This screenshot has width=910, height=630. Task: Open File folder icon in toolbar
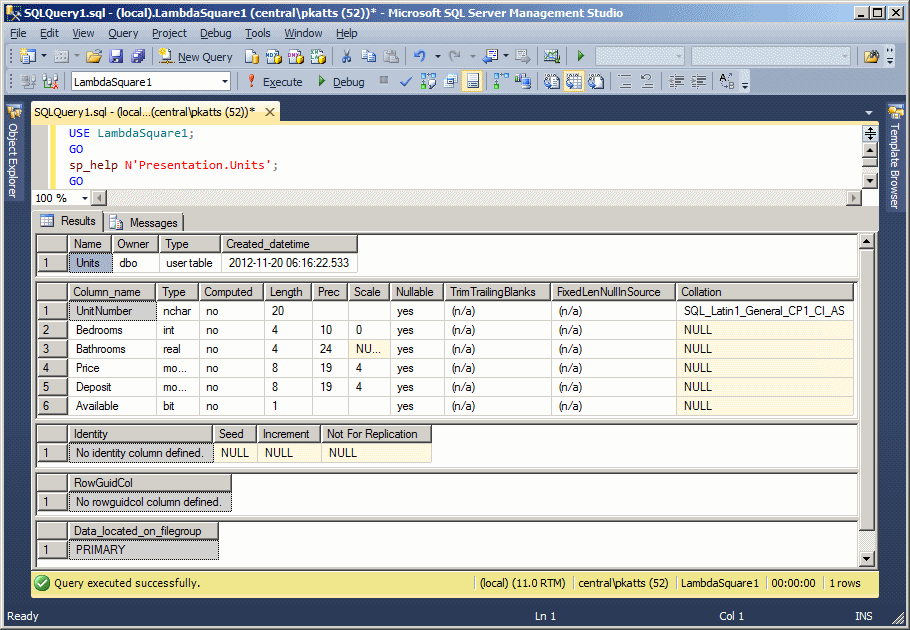pyautogui.click(x=93, y=56)
